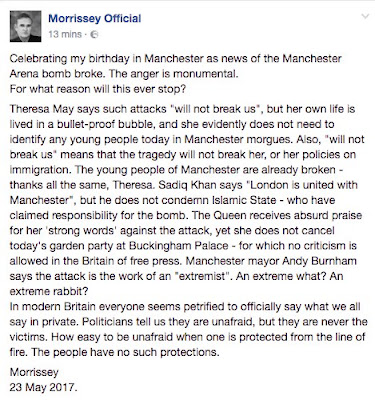Click the public globe privacy icon
This screenshot has width=375, height=400.
95,34
